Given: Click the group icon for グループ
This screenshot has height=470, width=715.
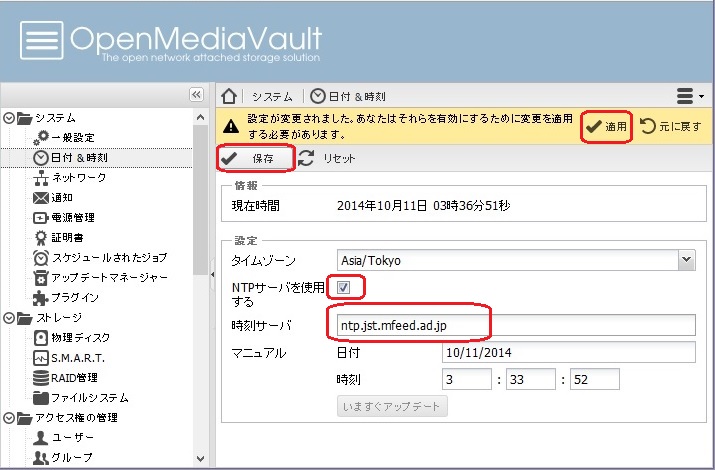Looking at the screenshot, I should pos(41,457).
